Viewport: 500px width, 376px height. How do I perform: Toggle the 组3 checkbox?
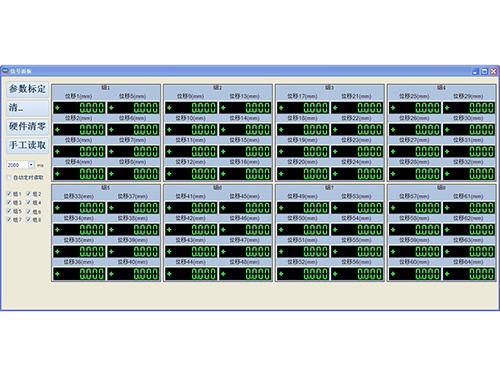coord(9,202)
